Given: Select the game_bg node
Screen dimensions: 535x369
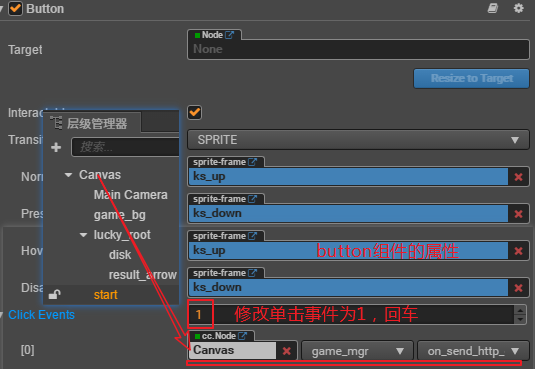Looking at the screenshot, I should (x=120, y=215).
